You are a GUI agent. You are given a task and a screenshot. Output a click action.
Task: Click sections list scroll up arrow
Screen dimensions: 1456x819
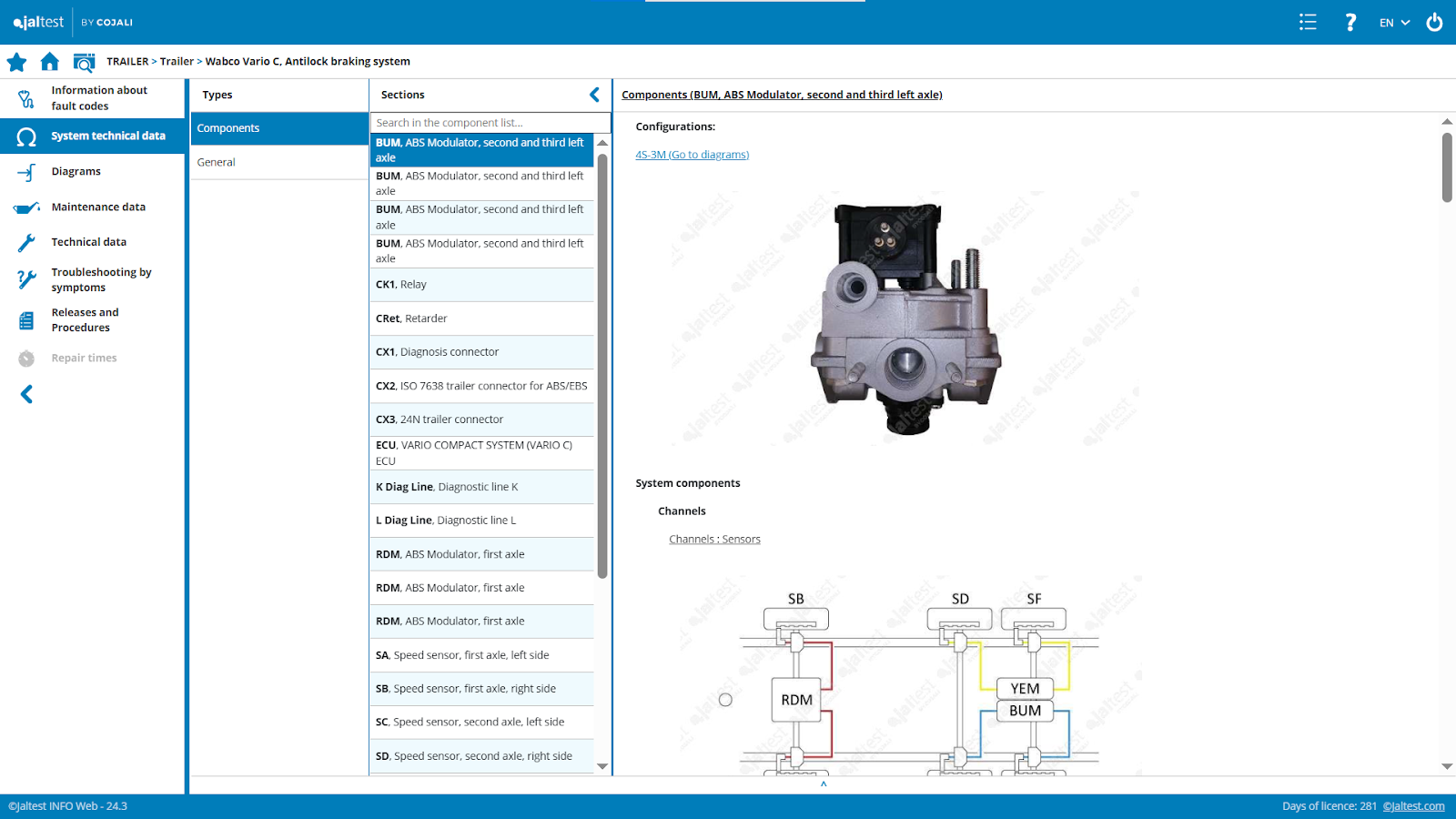point(602,143)
